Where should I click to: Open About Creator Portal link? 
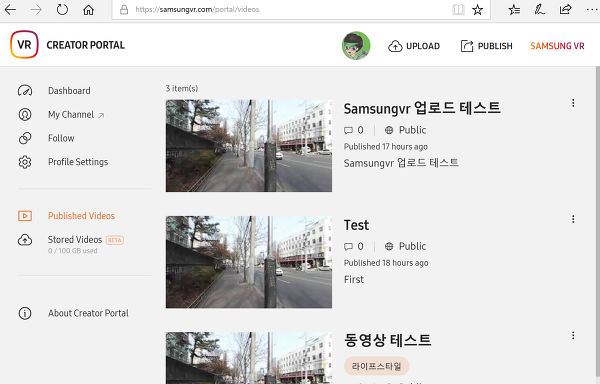click(88, 313)
